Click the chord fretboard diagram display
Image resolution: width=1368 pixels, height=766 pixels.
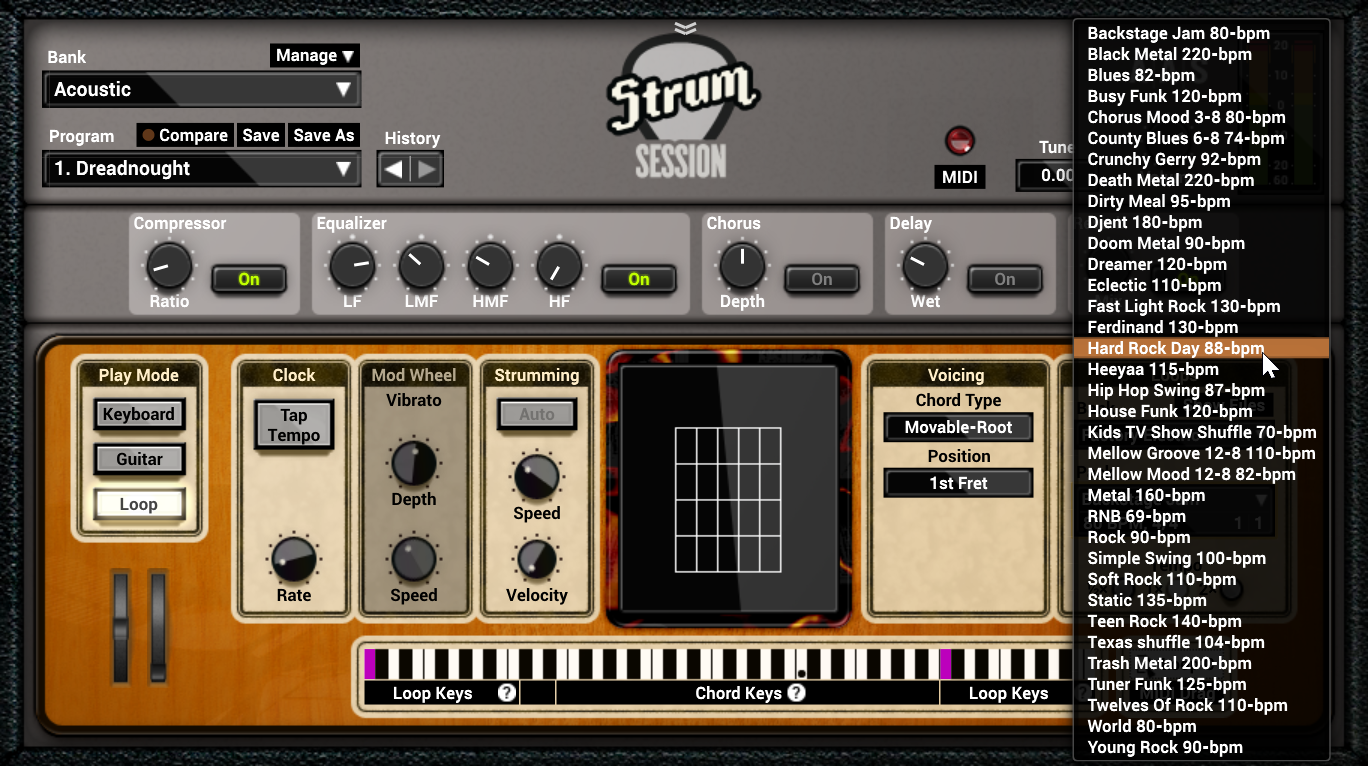click(729, 488)
